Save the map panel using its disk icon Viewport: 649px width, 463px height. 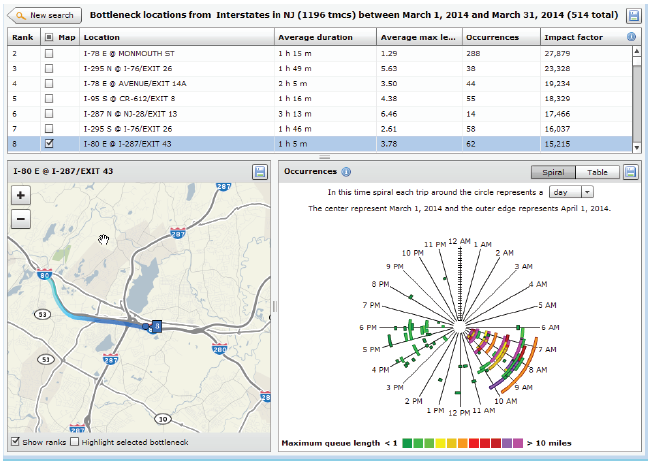(260, 172)
